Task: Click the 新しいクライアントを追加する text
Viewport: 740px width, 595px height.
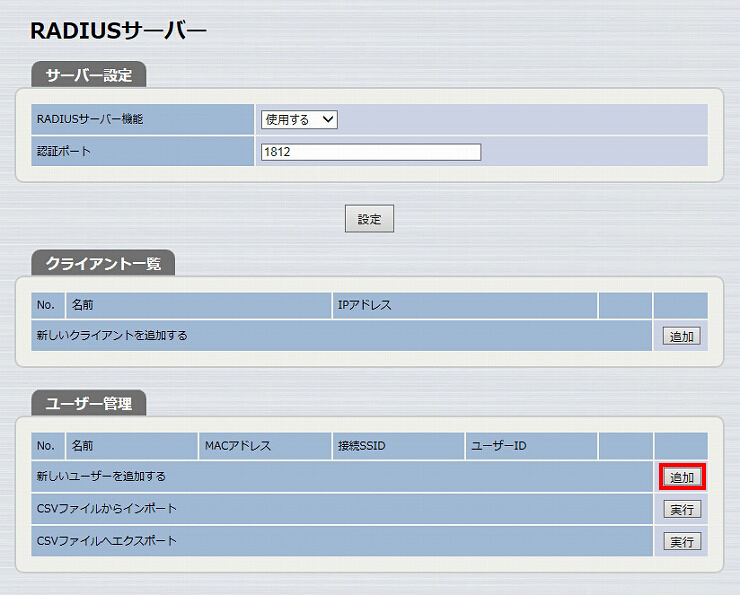Action: (112, 335)
